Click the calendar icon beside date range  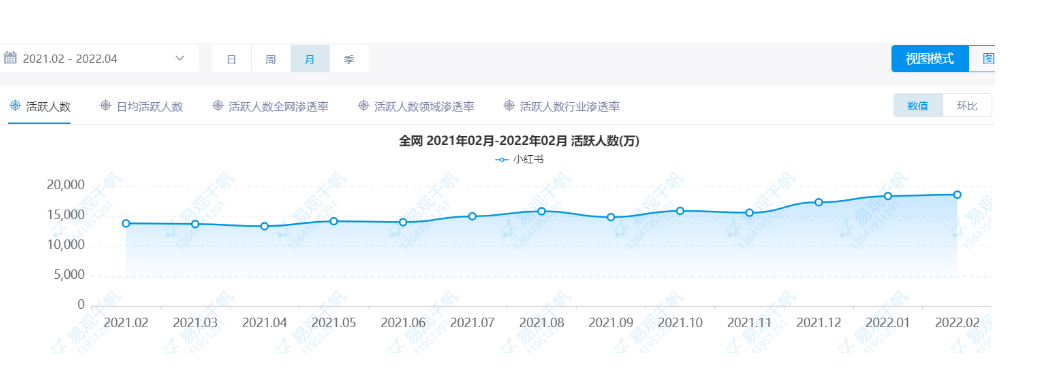(x=9, y=58)
